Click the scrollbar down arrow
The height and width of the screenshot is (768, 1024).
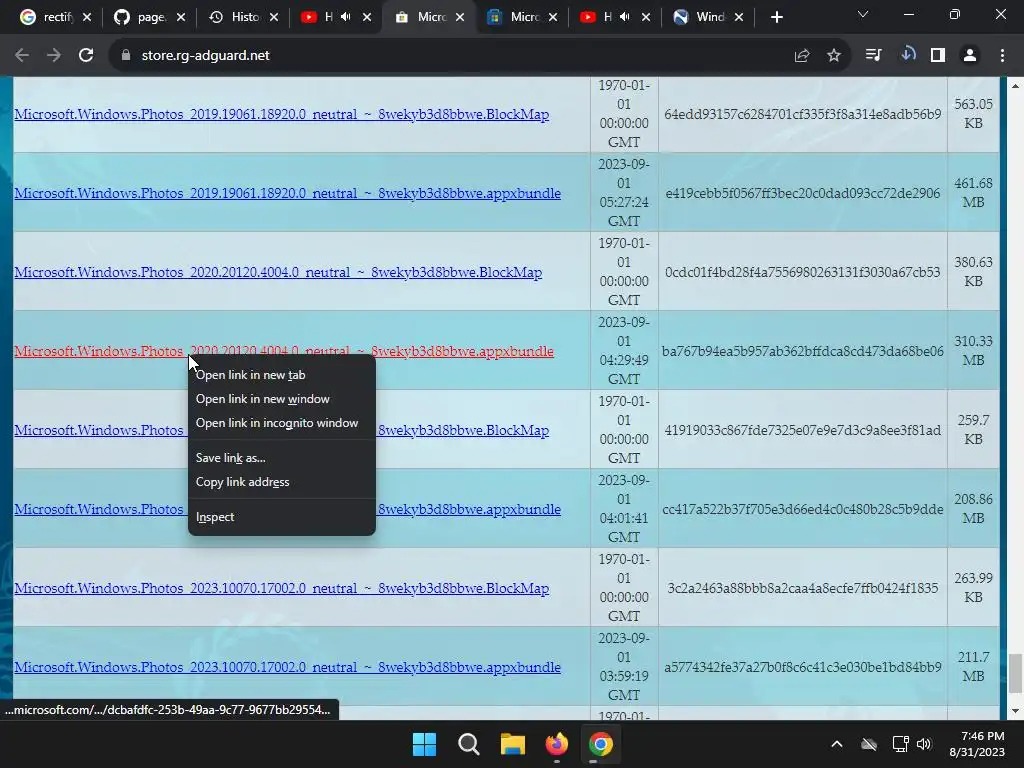pyautogui.click(x=1015, y=711)
